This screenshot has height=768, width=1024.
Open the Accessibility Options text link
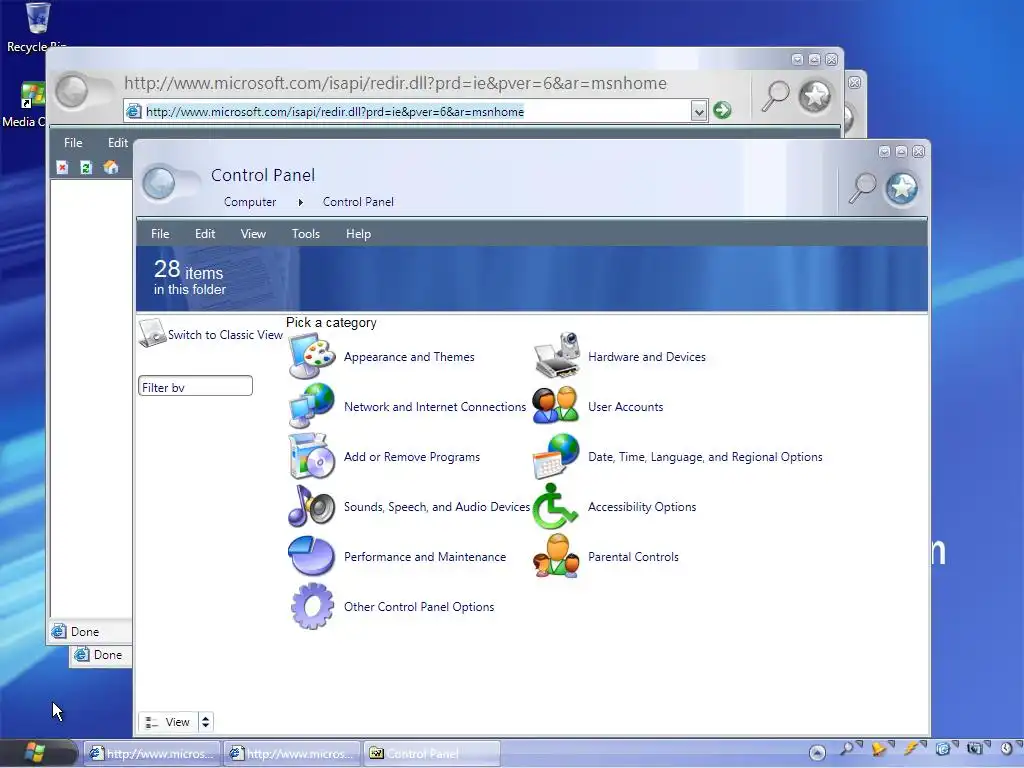pos(642,507)
